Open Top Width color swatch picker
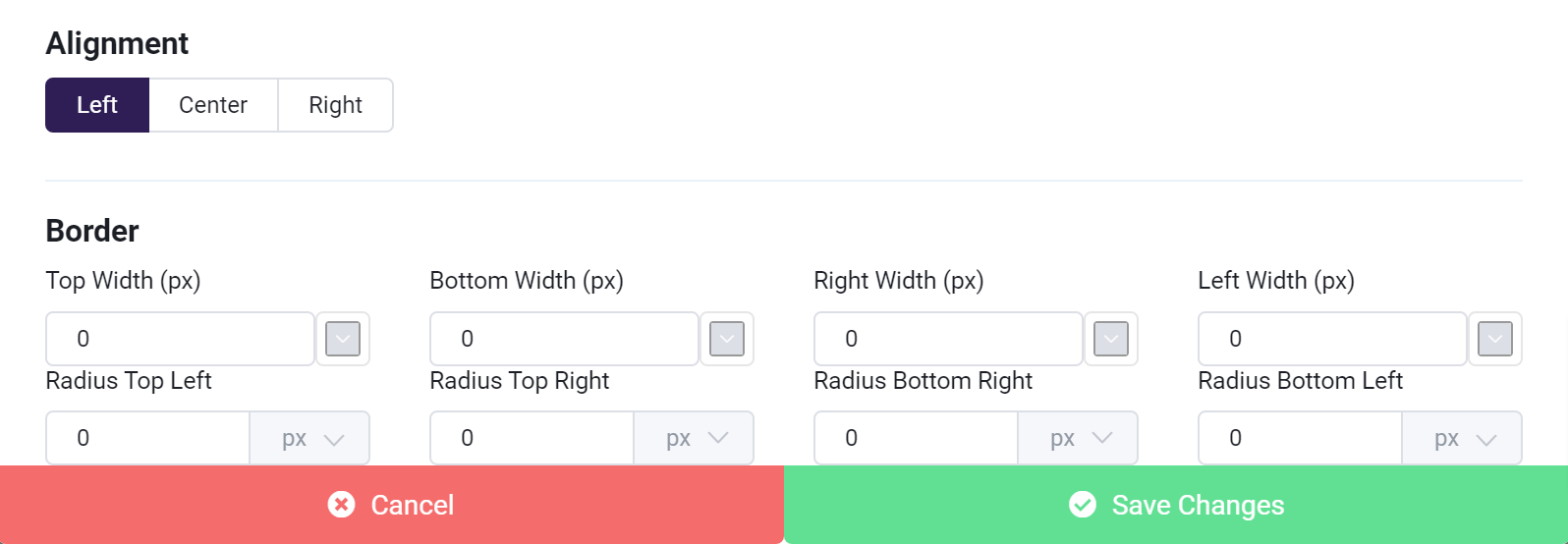Screen dimensions: 1568x544 [343, 339]
